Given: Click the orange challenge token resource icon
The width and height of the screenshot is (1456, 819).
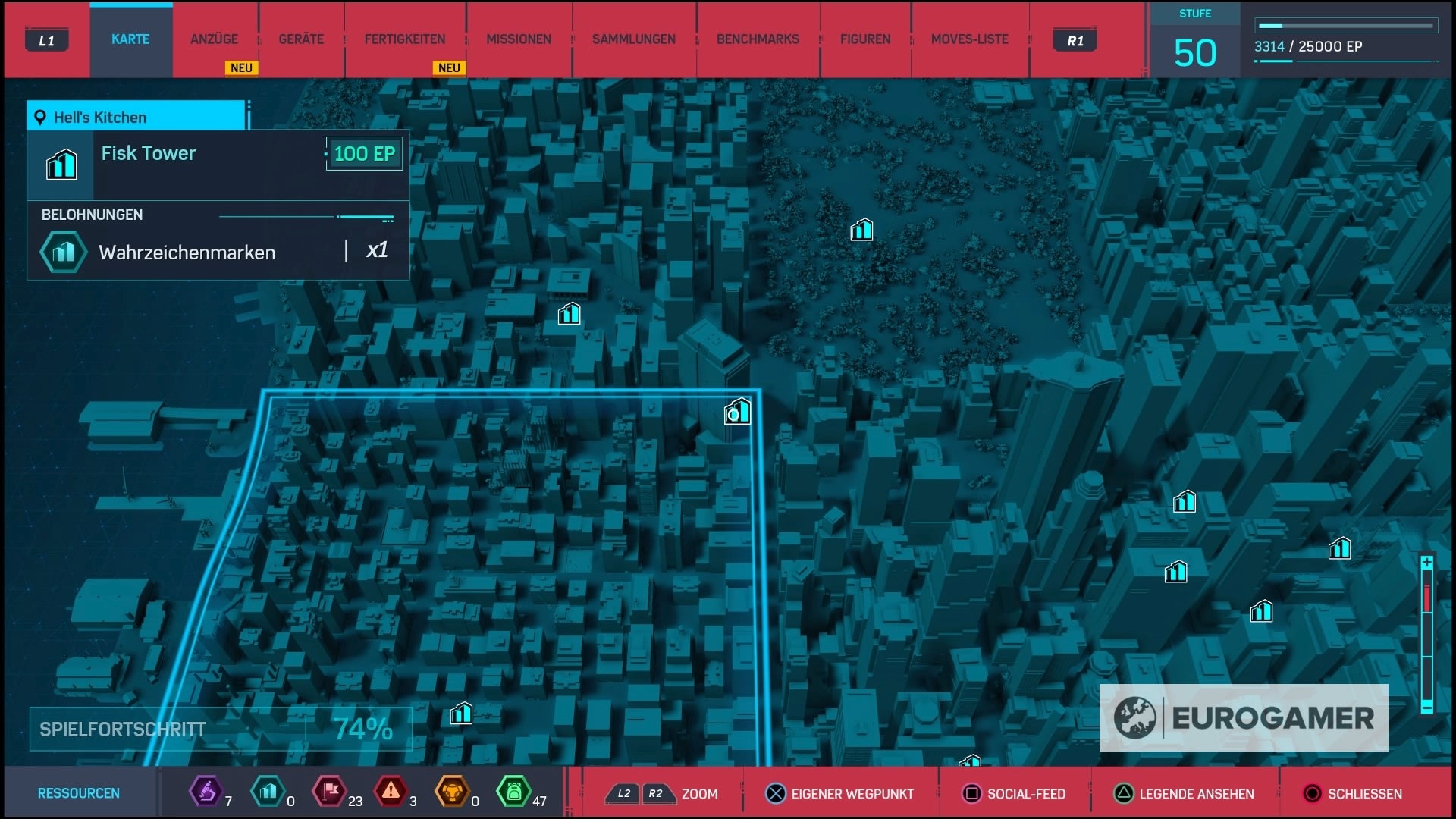Looking at the screenshot, I should click(x=452, y=792).
